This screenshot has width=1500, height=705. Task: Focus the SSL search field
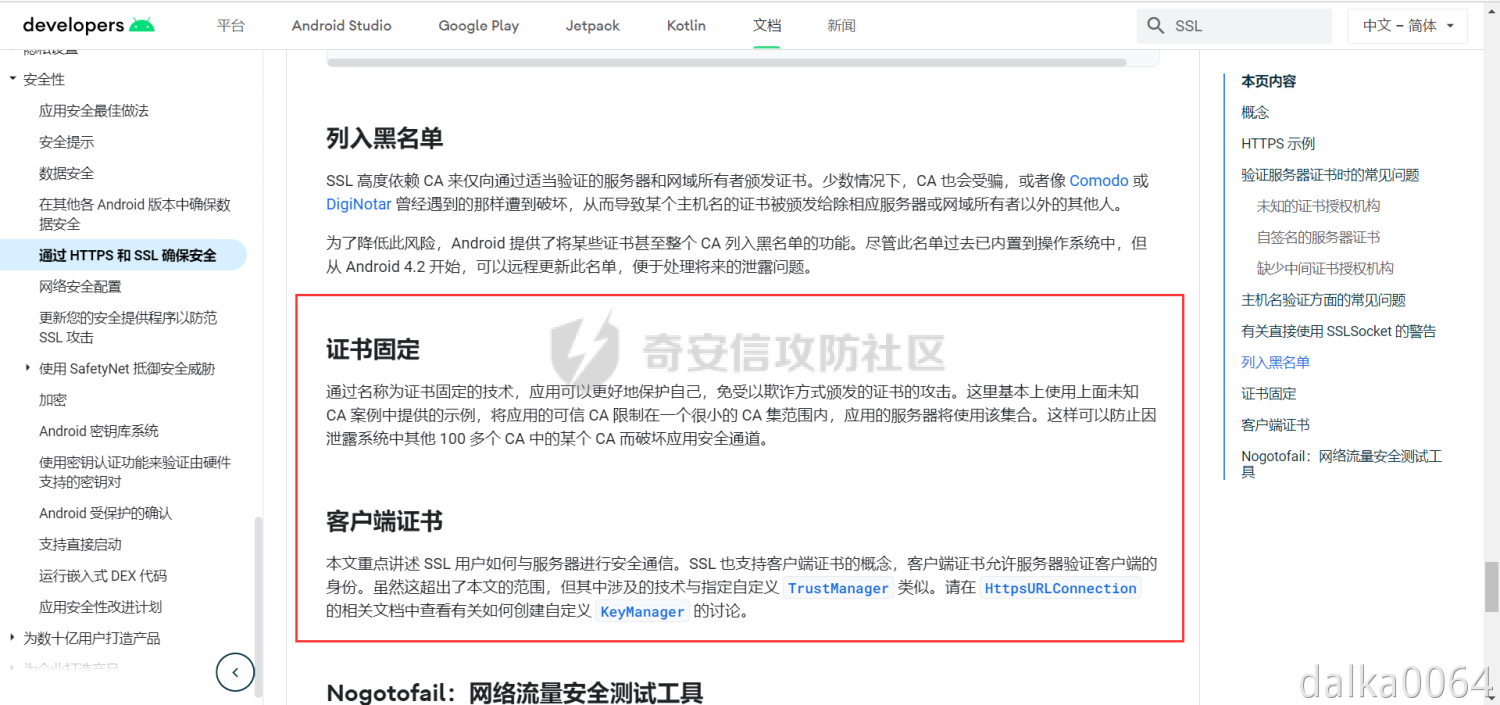(1234, 26)
